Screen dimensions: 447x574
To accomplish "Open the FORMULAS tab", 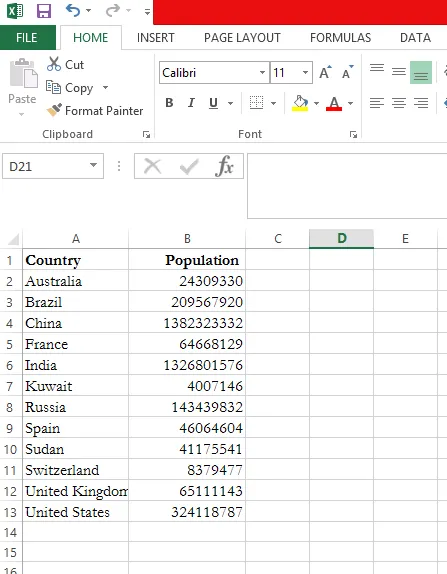I will coord(340,37).
